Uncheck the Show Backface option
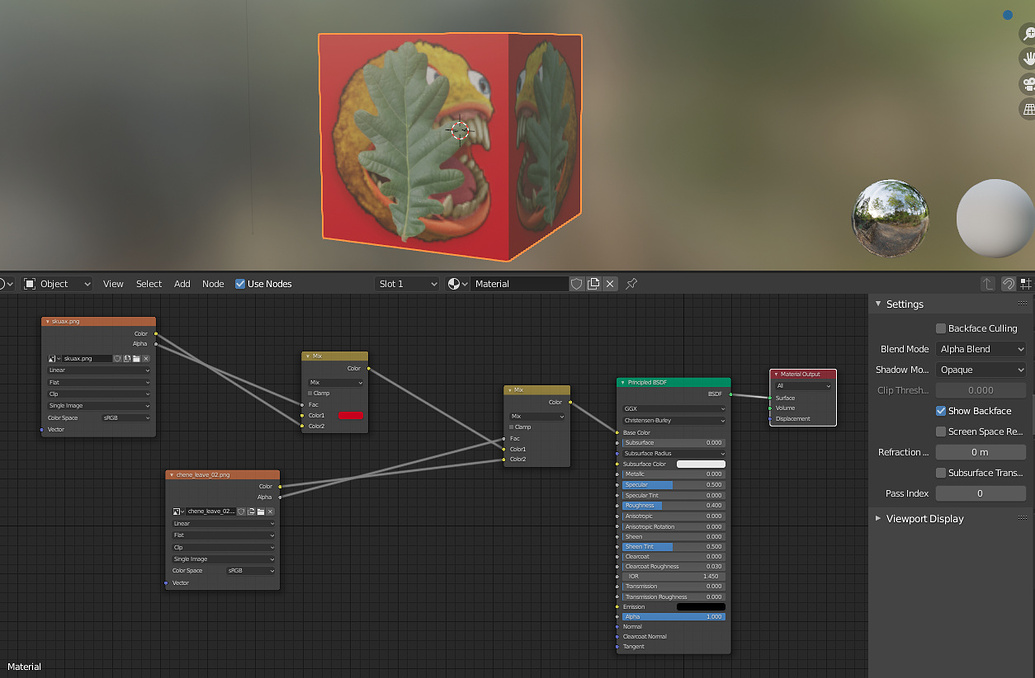This screenshot has height=678, width=1035. [x=941, y=411]
